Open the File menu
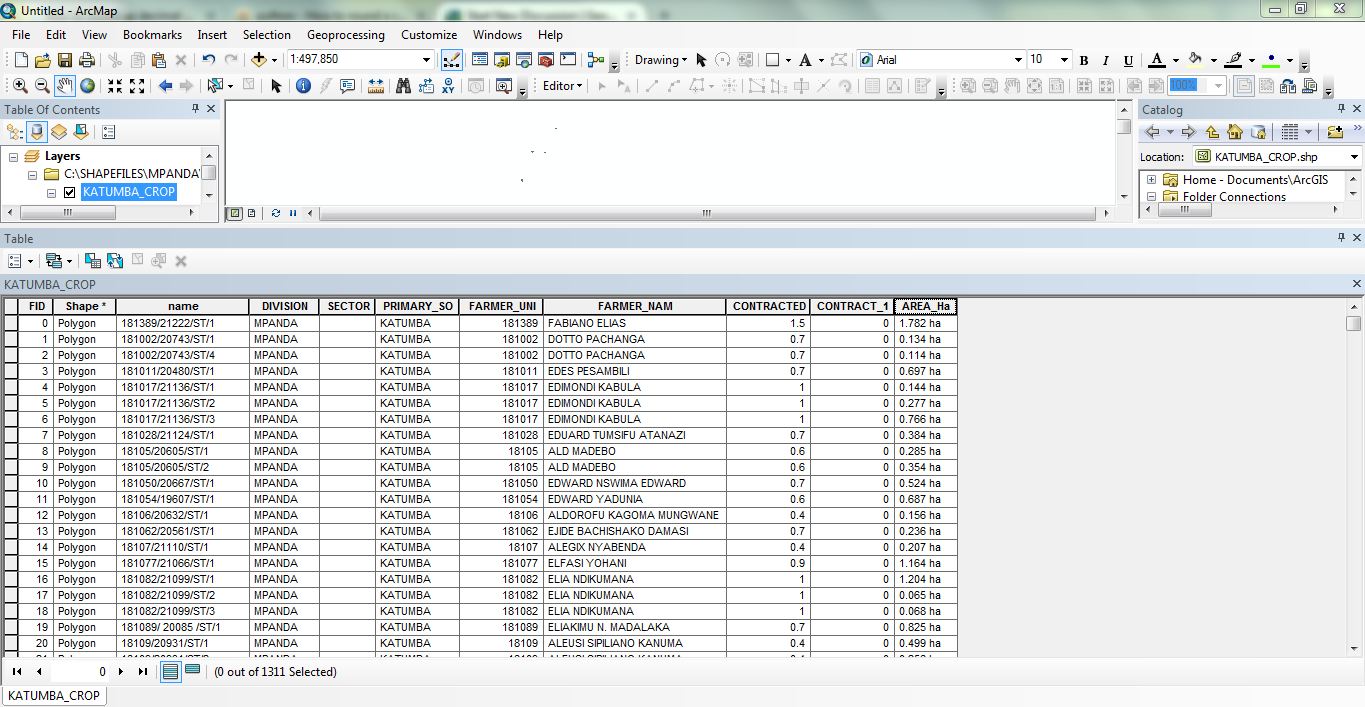Screen dimensions: 1365x707 [21, 35]
